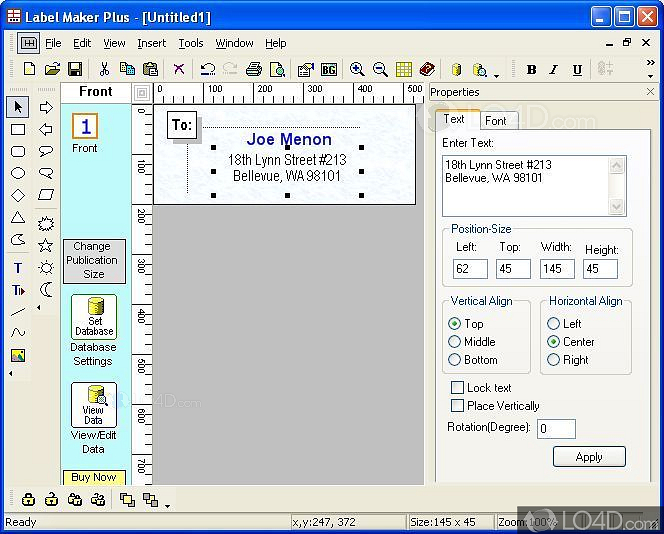
Task: Pick the Star shape tool
Action: [x=46, y=245]
